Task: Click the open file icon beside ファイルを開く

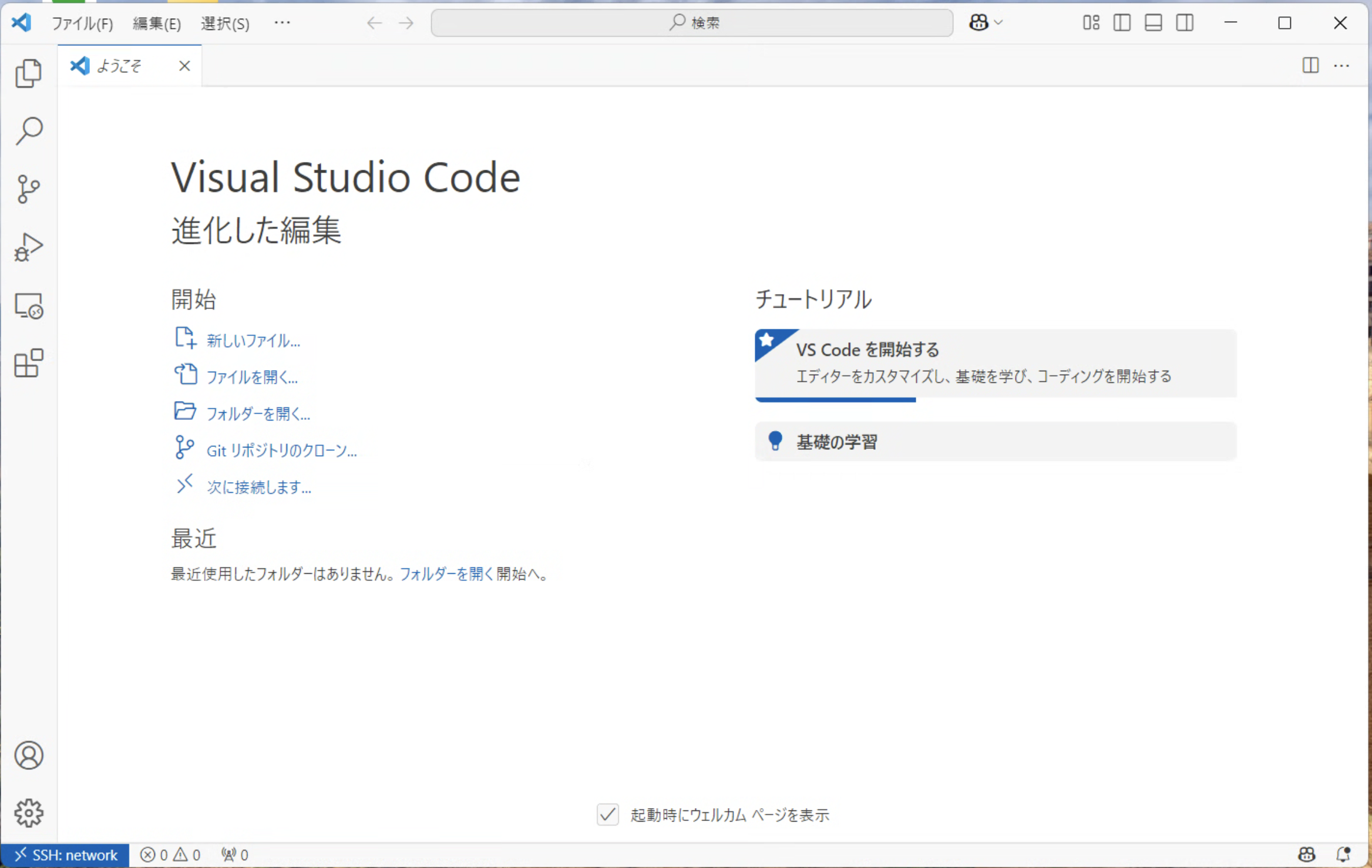Action: [x=186, y=374]
